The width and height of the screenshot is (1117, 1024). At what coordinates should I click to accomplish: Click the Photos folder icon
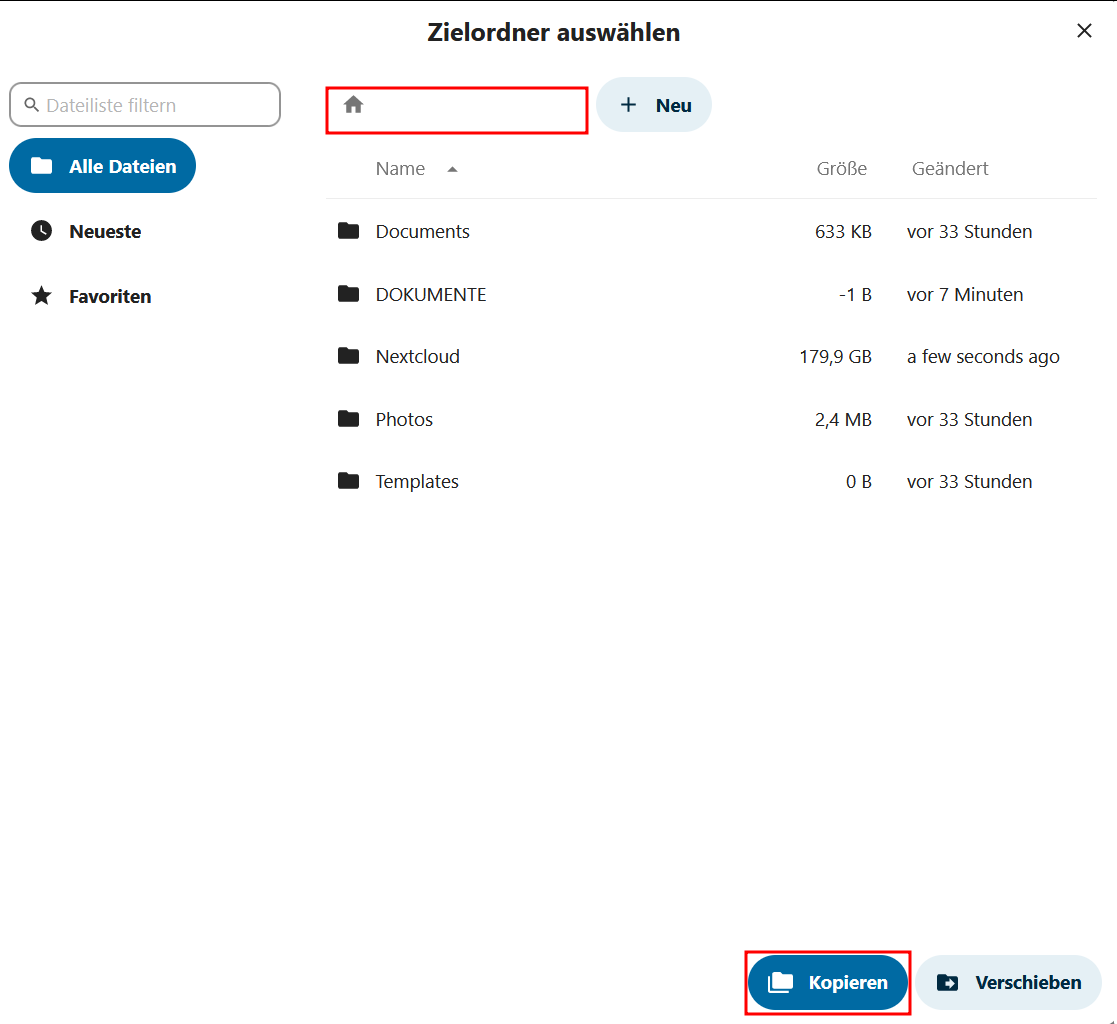point(348,419)
